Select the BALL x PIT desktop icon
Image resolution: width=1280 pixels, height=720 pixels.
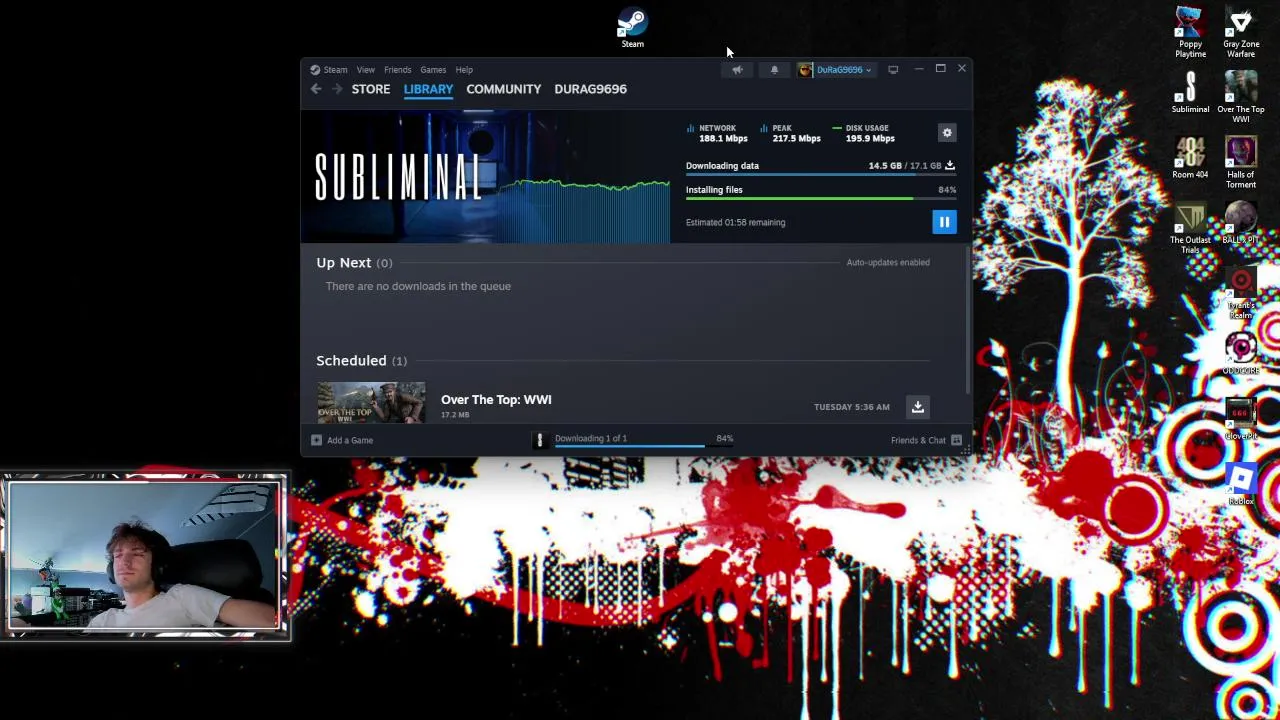(1241, 223)
